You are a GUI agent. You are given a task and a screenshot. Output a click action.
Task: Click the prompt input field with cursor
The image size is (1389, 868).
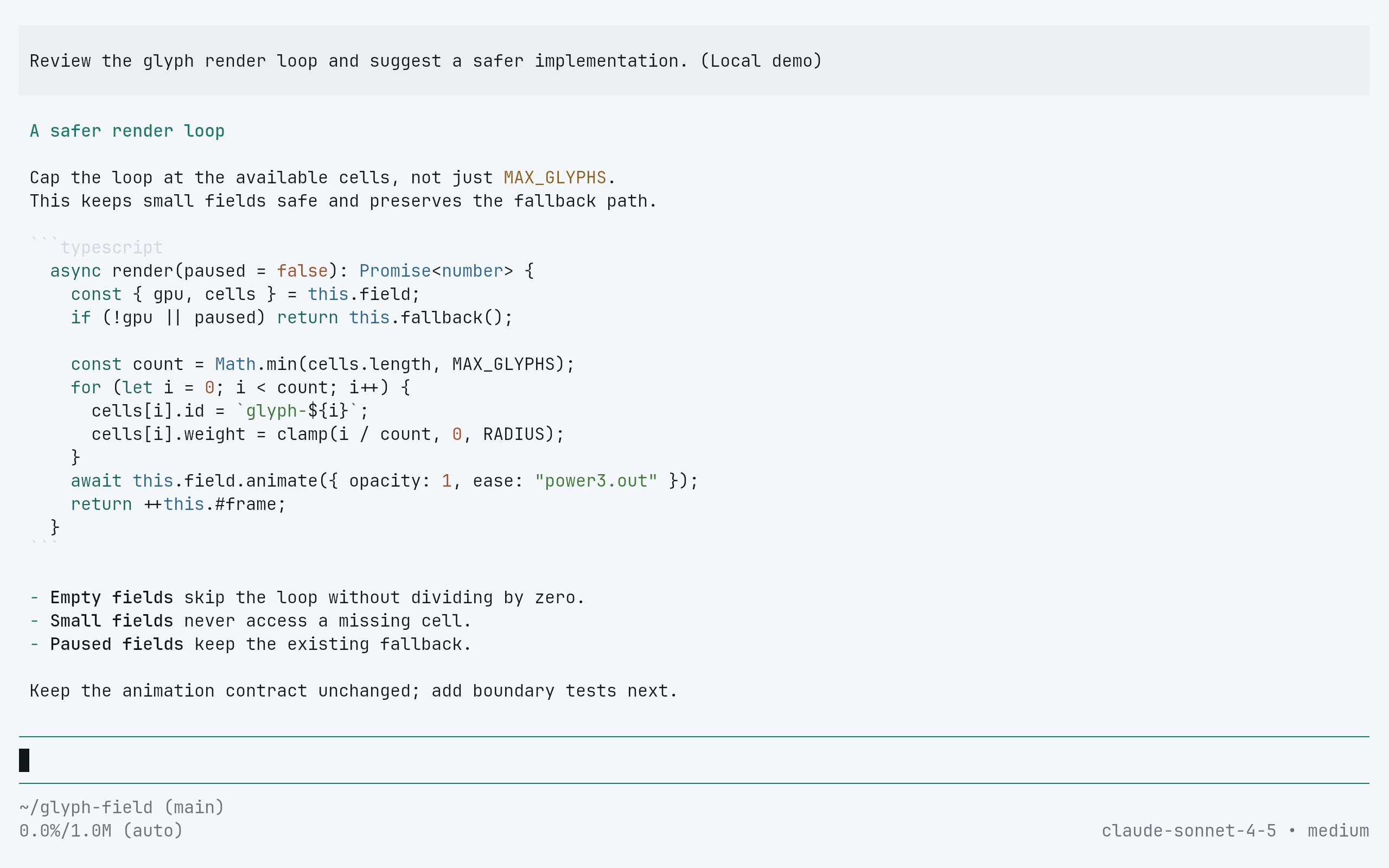coord(694,760)
